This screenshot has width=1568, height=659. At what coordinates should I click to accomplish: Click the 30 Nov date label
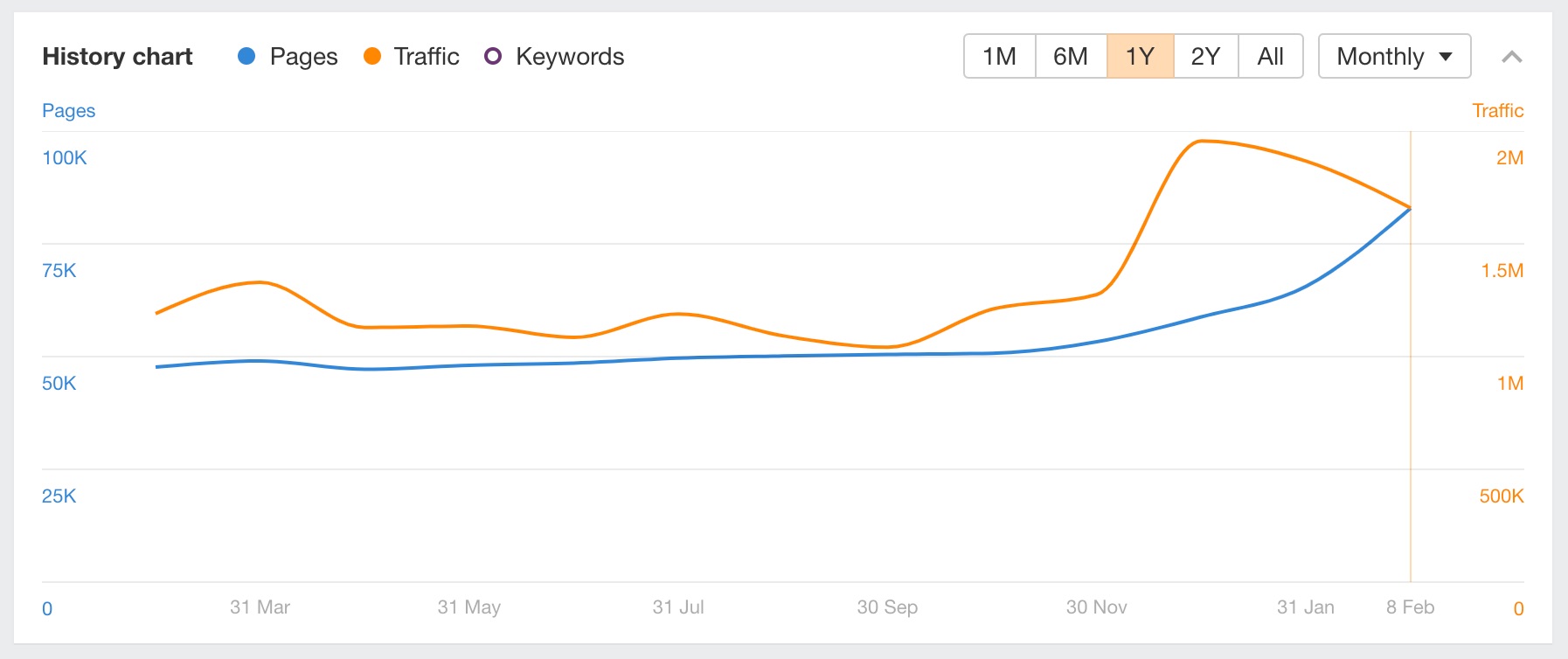tap(1096, 607)
